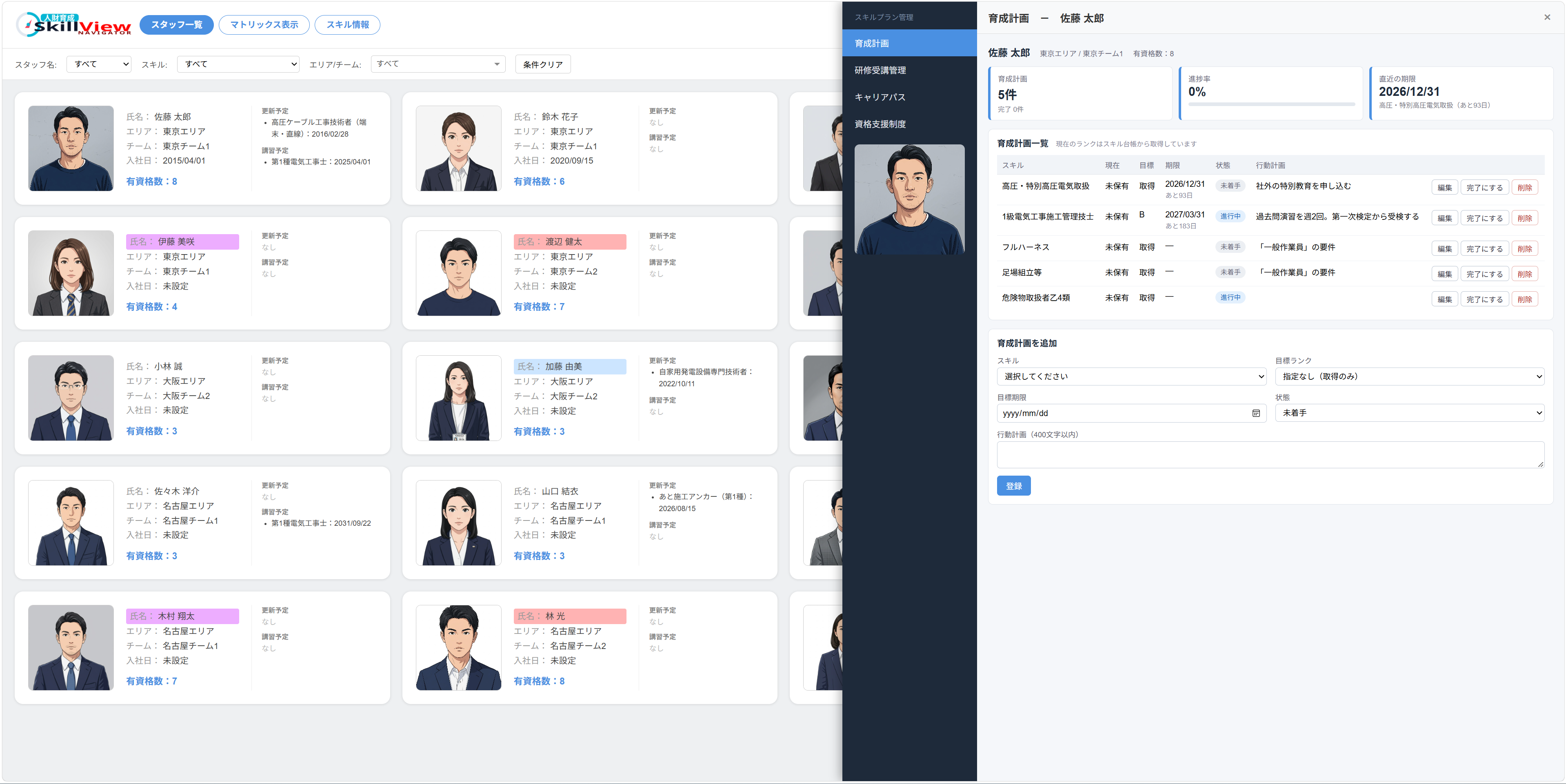
Task: Delete the 危険物取扱者乙4類 plan row
Action: (x=1524, y=299)
